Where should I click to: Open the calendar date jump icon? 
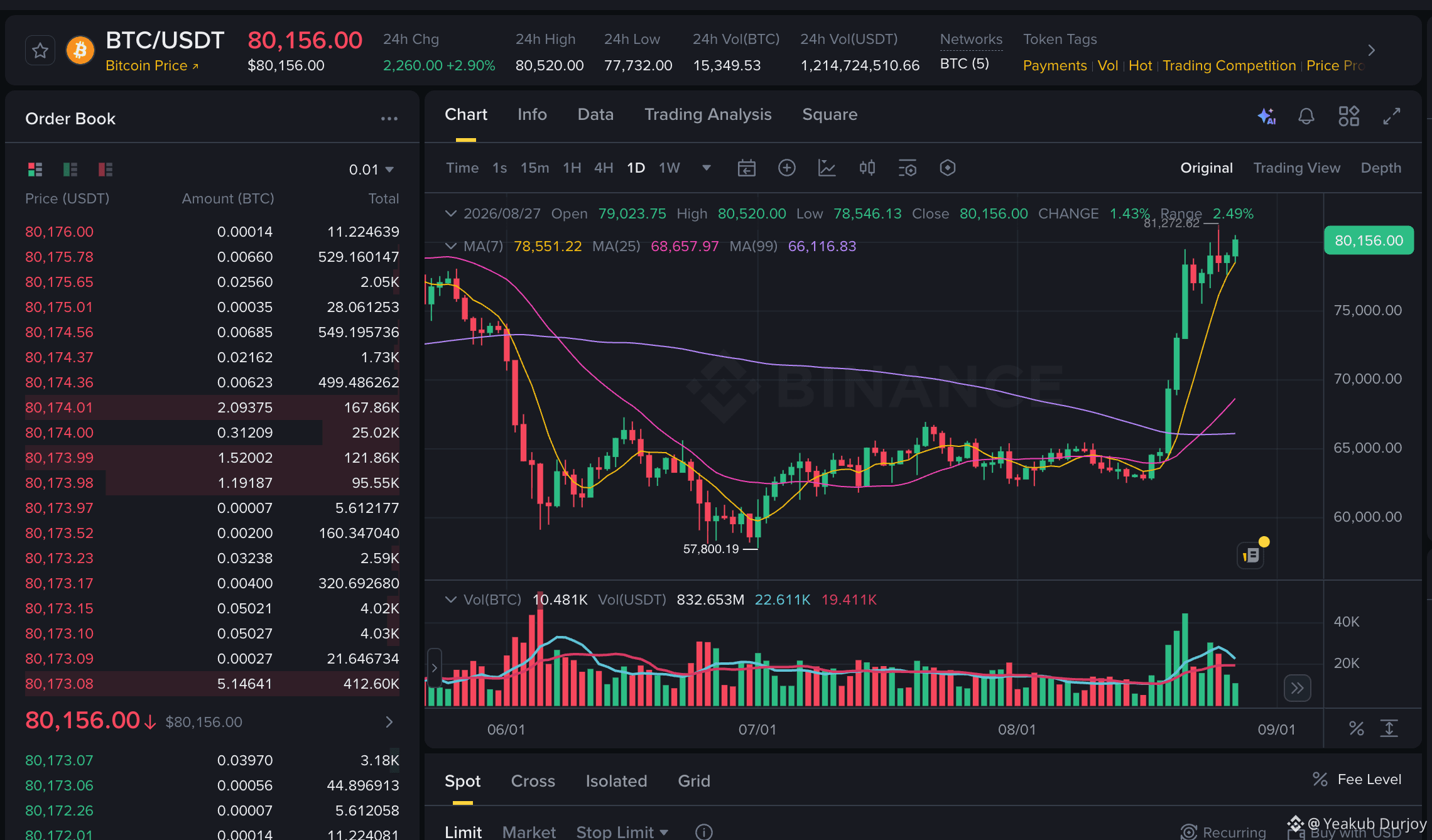click(x=747, y=168)
